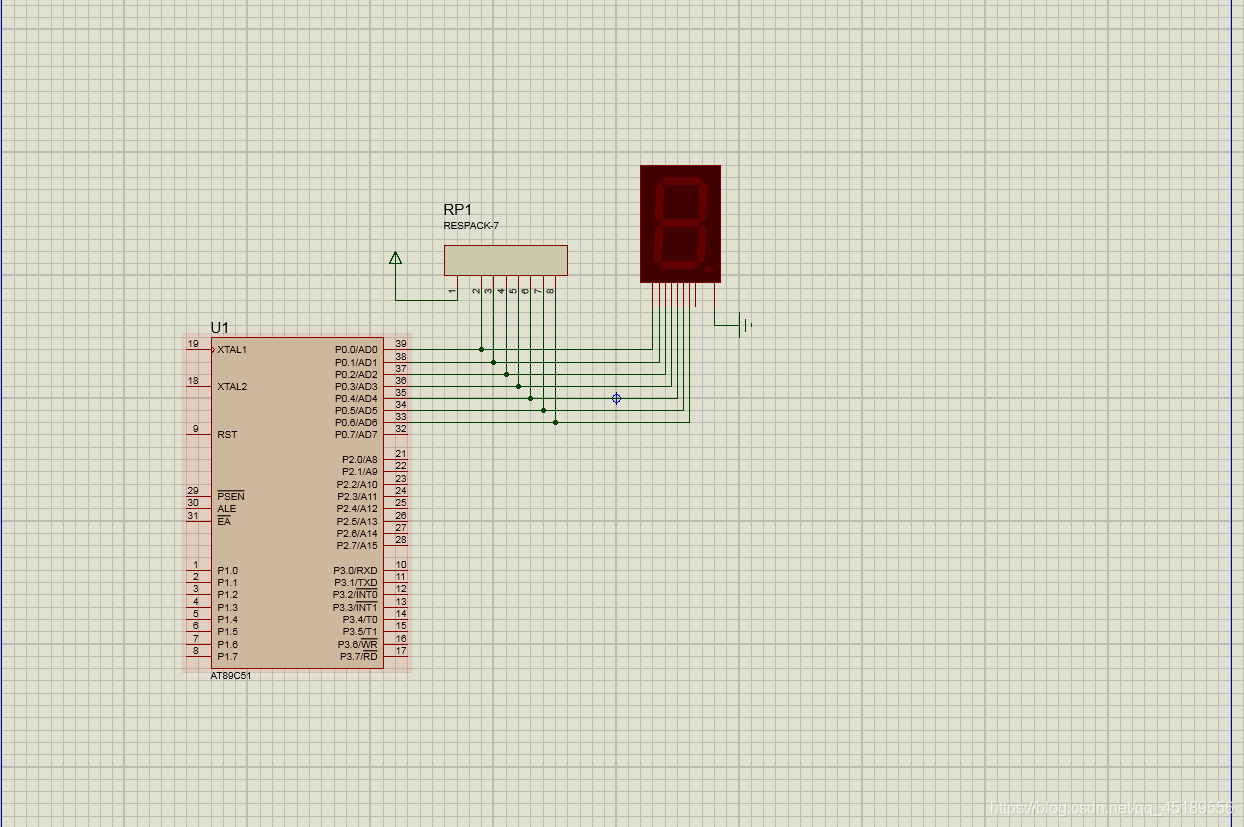Click the P0.6/AD6 pin label

click(x=356, y=422)
